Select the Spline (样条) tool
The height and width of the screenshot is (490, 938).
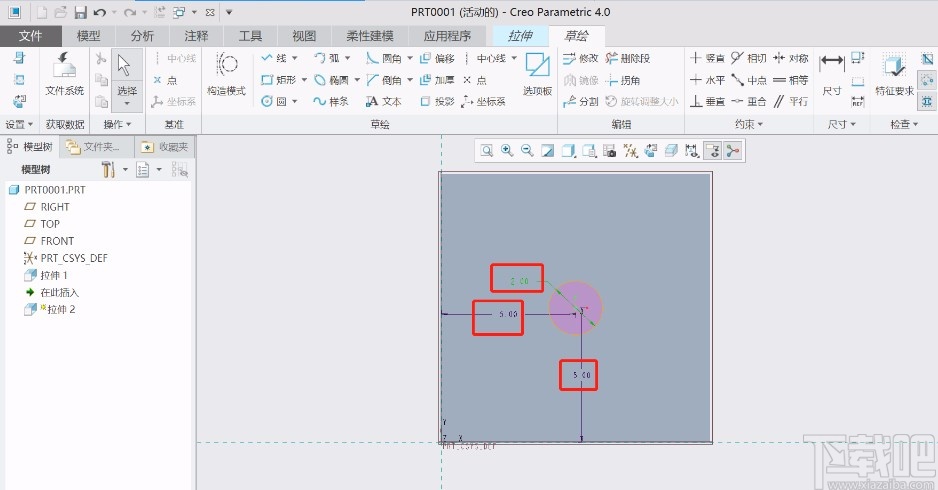pos(331,101)
